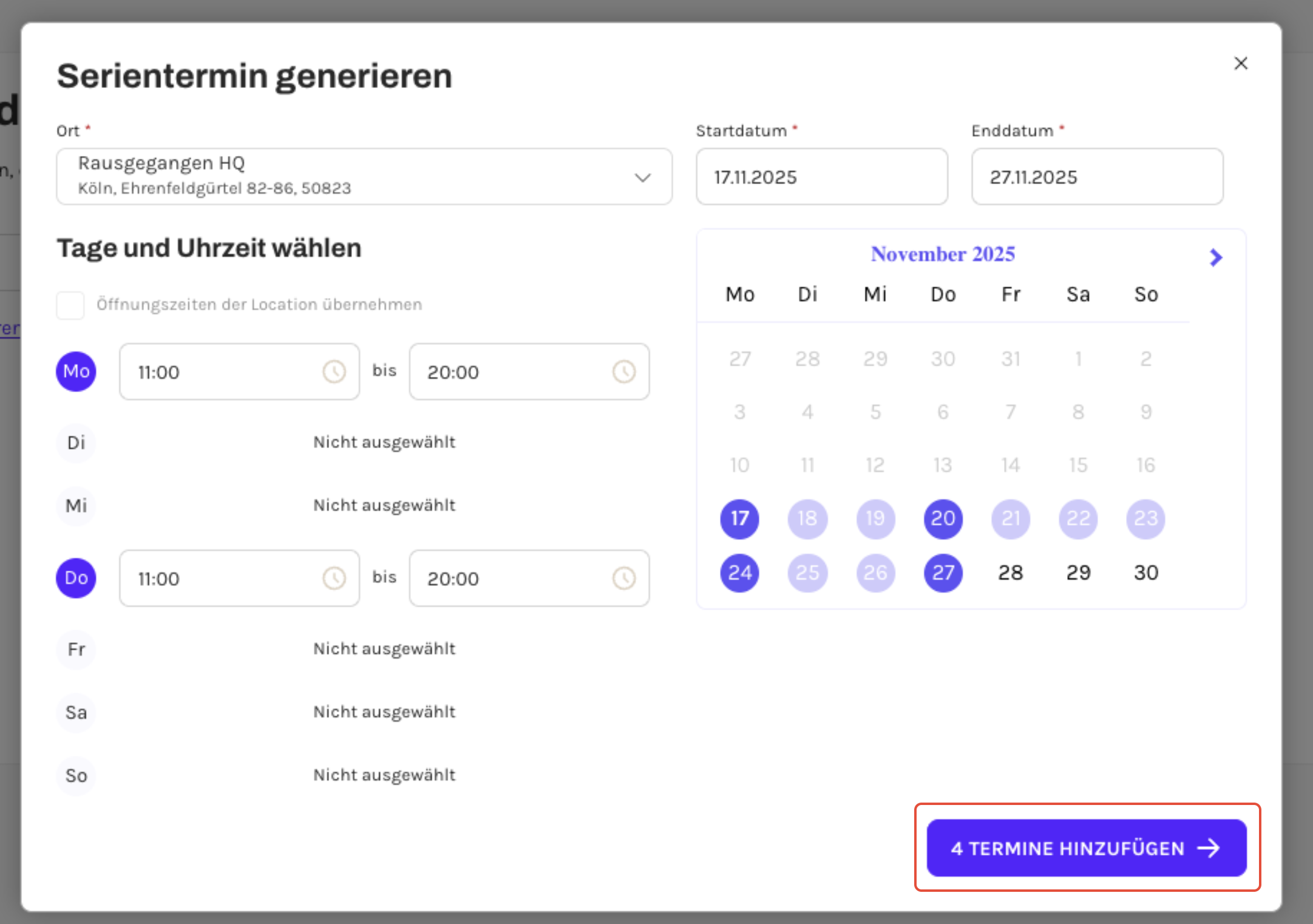Select the Di weekday toggle
This screenshot has width=1313, height=924.
(x=76, y=443)
